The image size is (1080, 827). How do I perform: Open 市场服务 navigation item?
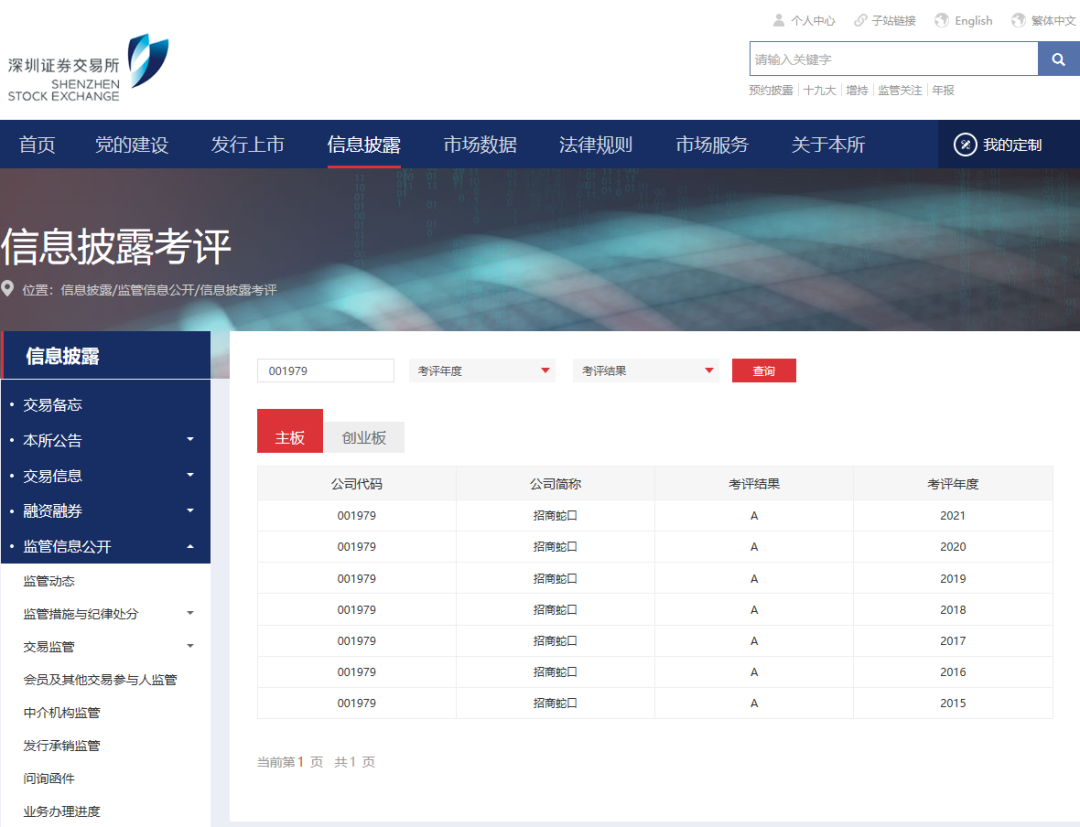712,145
